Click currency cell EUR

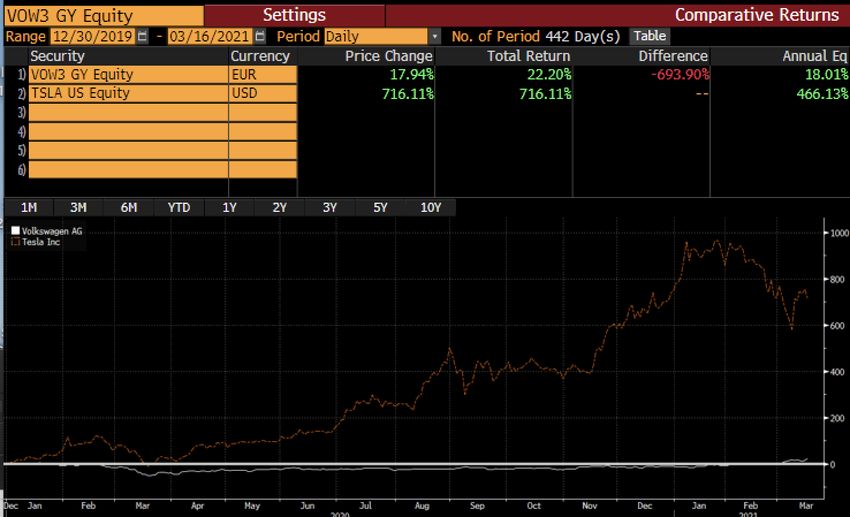click(x=262, y=75)
